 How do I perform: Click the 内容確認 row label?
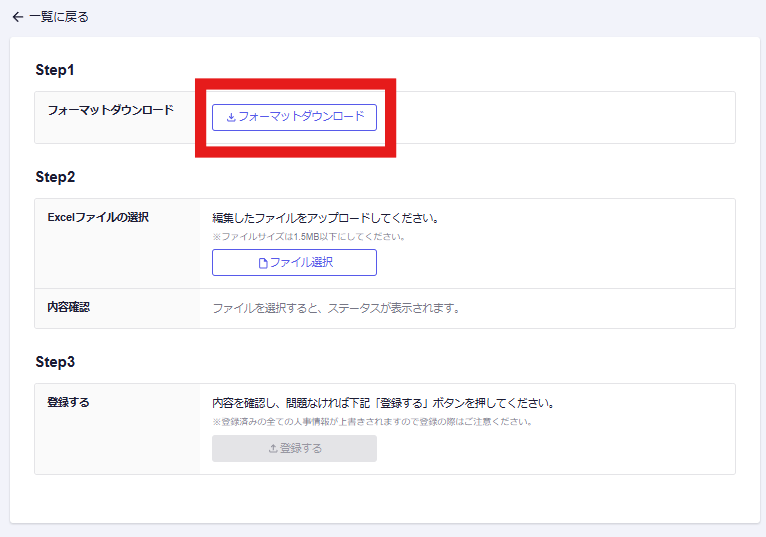[68, 307]
